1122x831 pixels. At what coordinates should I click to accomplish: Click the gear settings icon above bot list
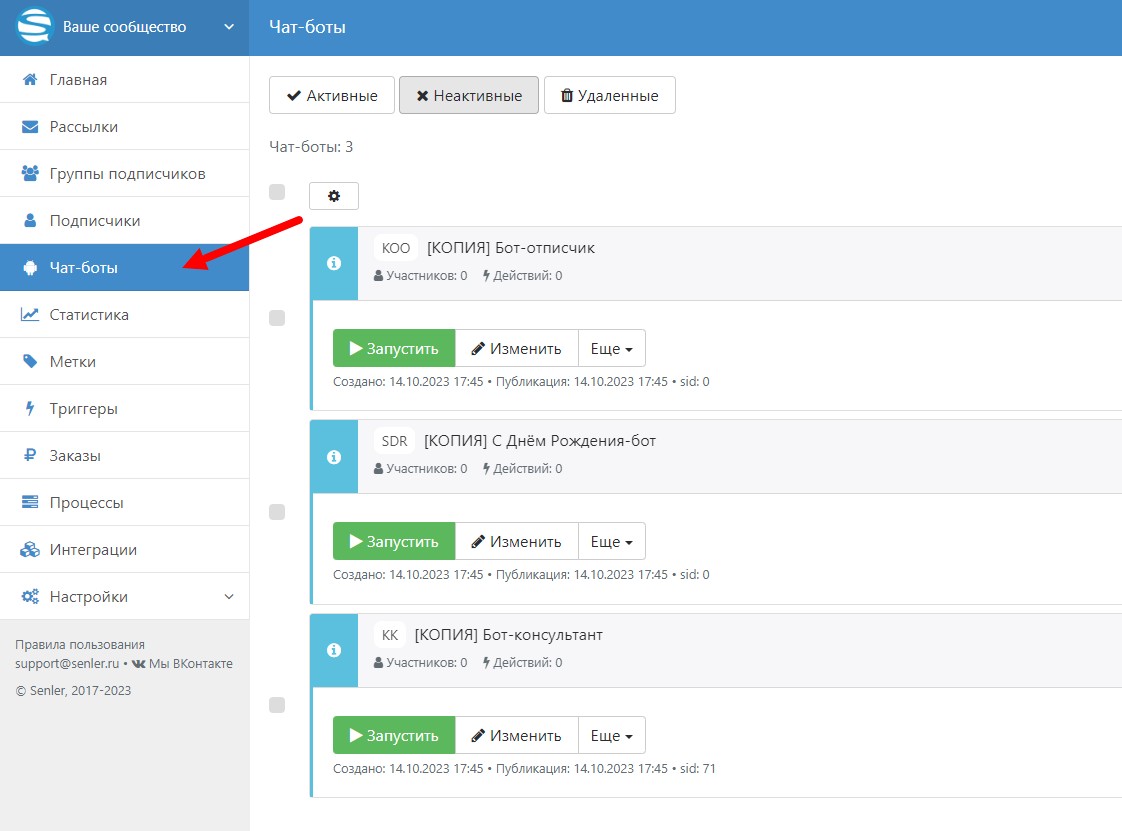(x=334, y=196)
